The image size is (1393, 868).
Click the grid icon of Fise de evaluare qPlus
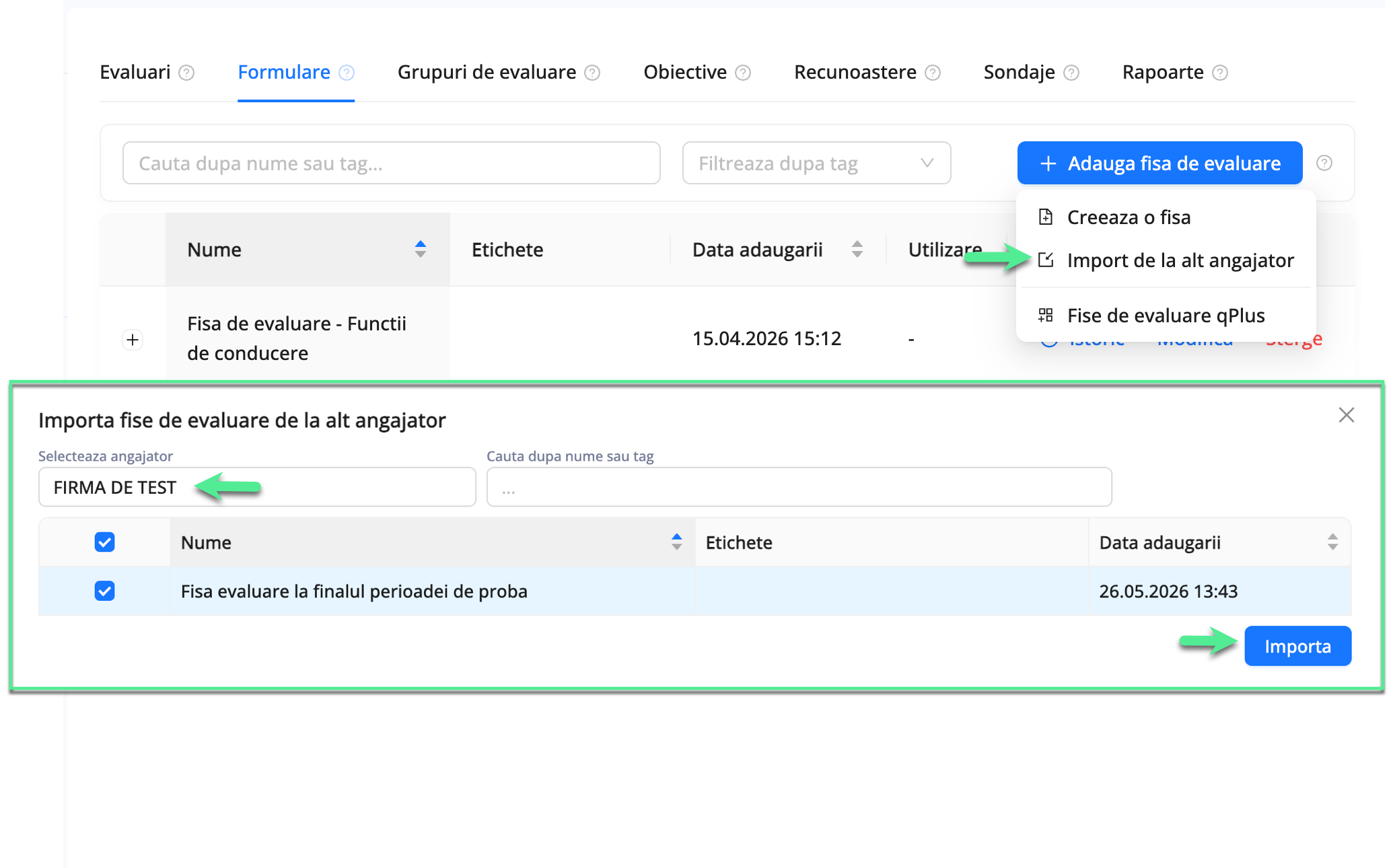tap(1046, 315)
